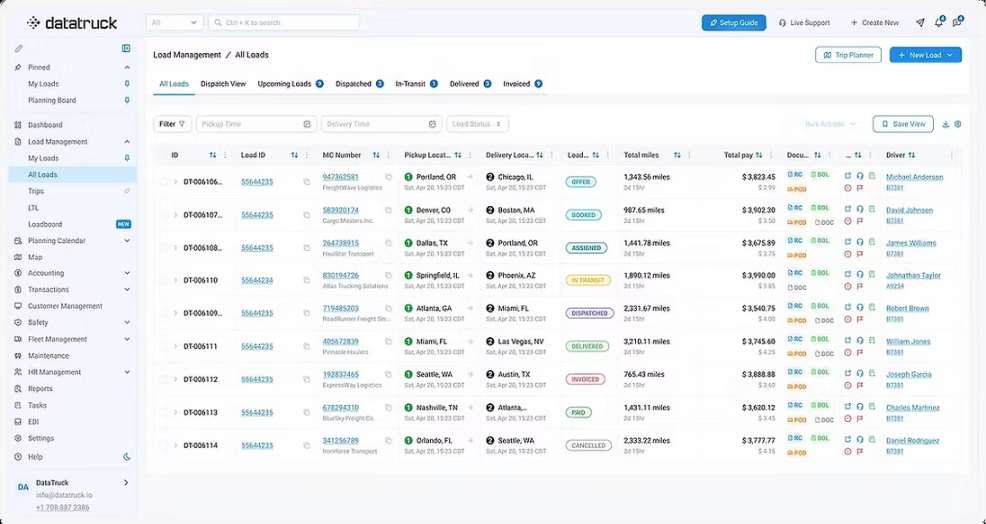Image resolution: width=986 pixels, height=524 pixels.
Task: Open driver link Michael Anderson
Action: tap(914, 177)
